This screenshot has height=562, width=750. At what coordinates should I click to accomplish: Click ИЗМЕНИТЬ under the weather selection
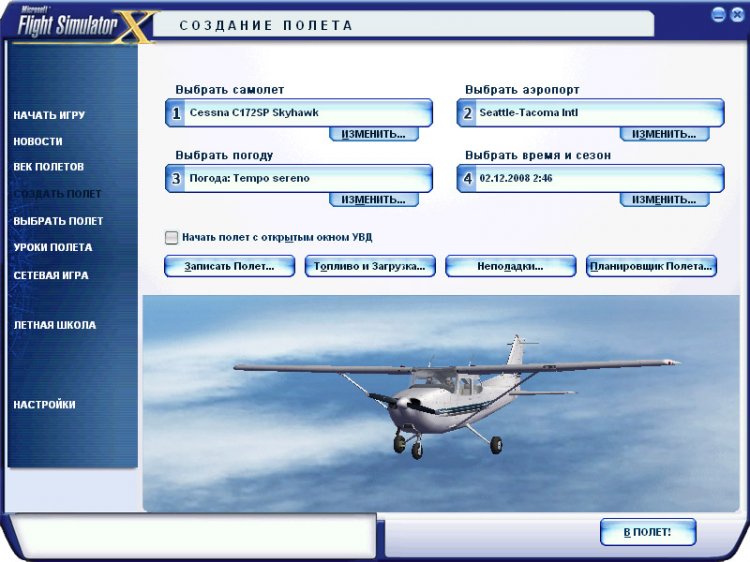tap(374, 200)
